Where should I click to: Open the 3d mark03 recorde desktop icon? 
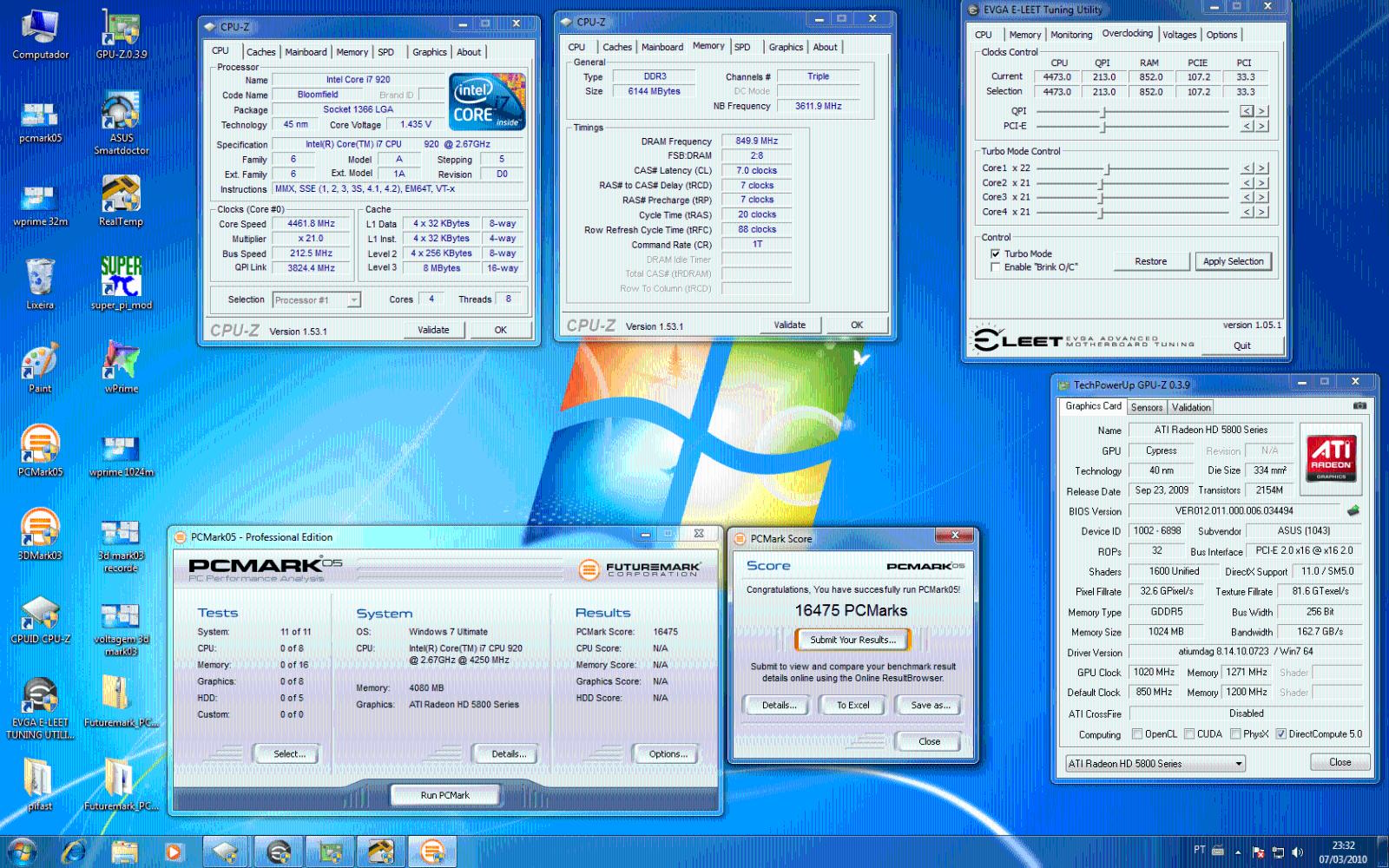pyautogui.click(x=121, y=545)
